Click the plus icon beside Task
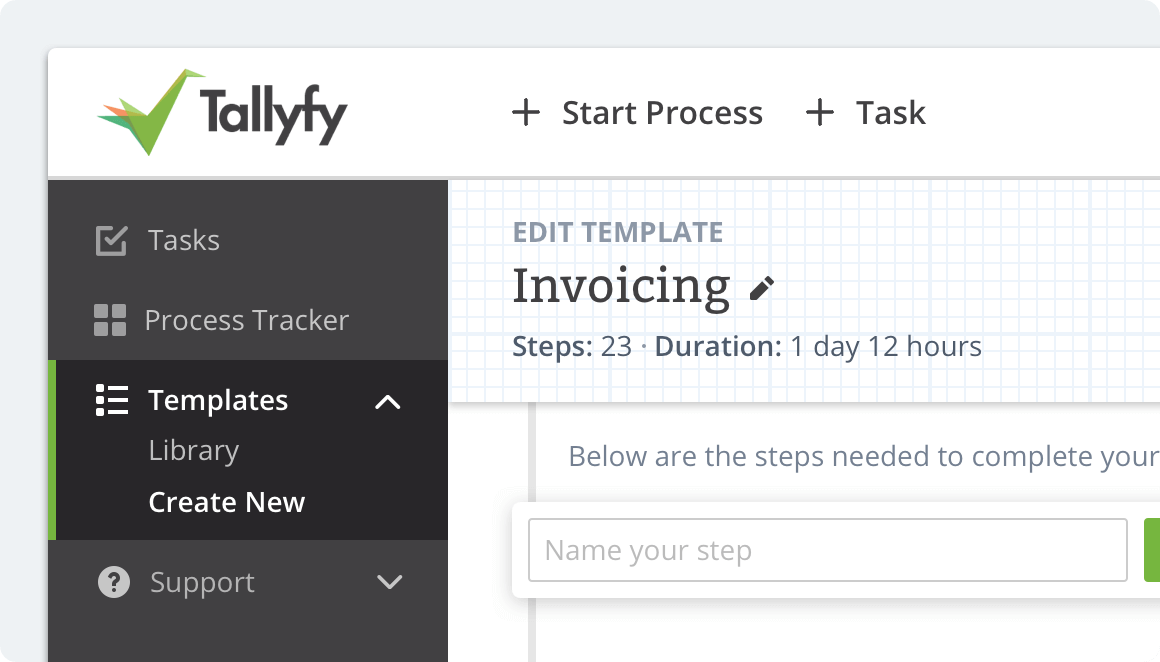1160x662 pixels. pos(820,113)
